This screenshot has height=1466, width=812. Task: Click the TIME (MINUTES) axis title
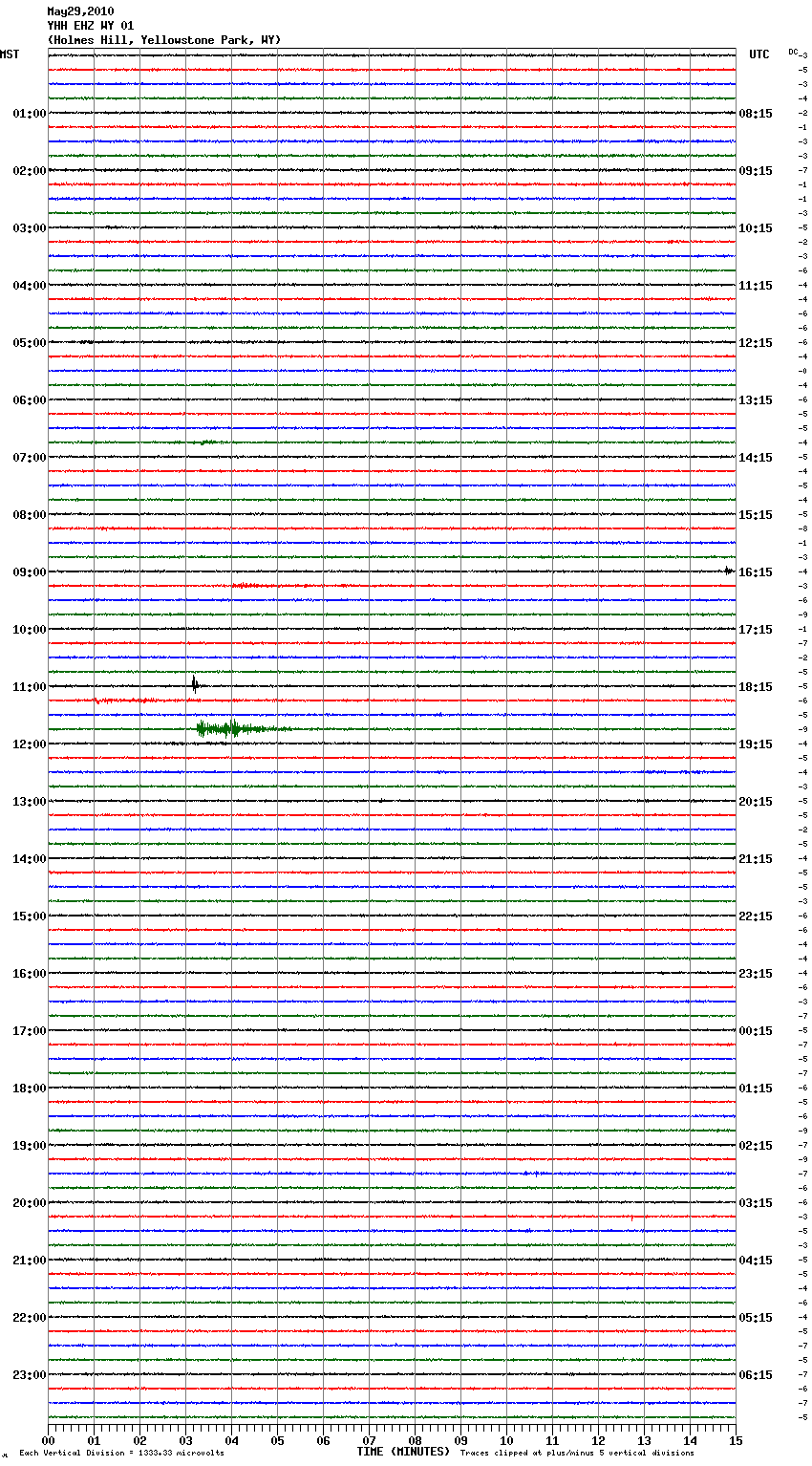[403, 1452]
